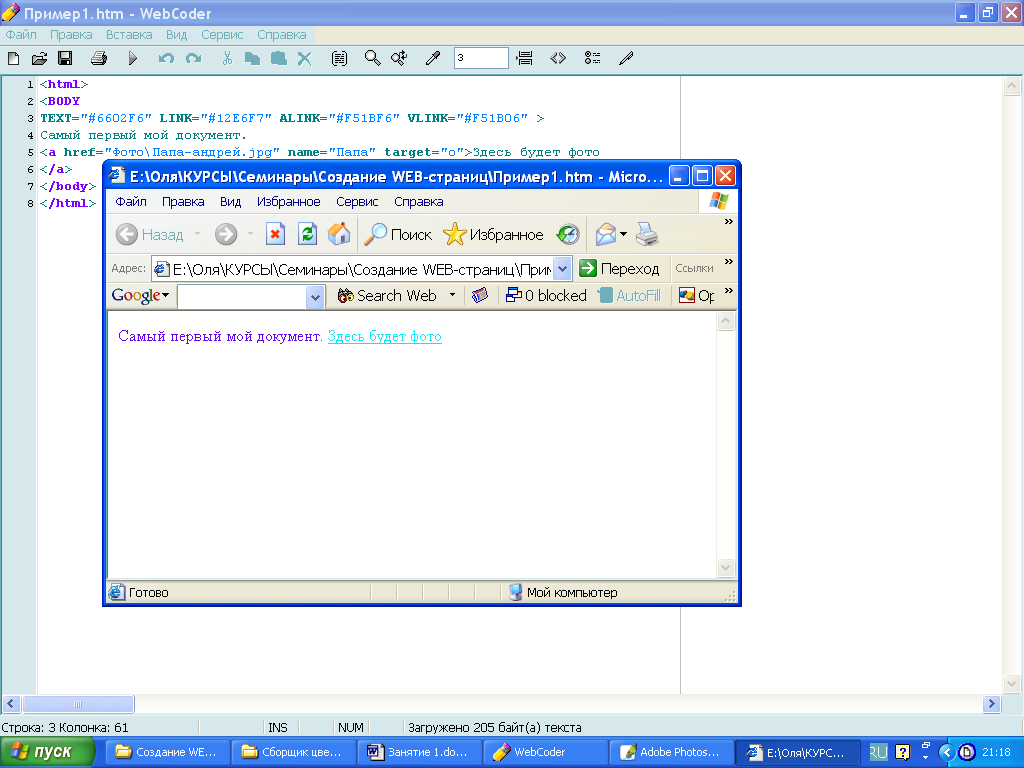Open Справка menu in WebCoder

(281, 35)
